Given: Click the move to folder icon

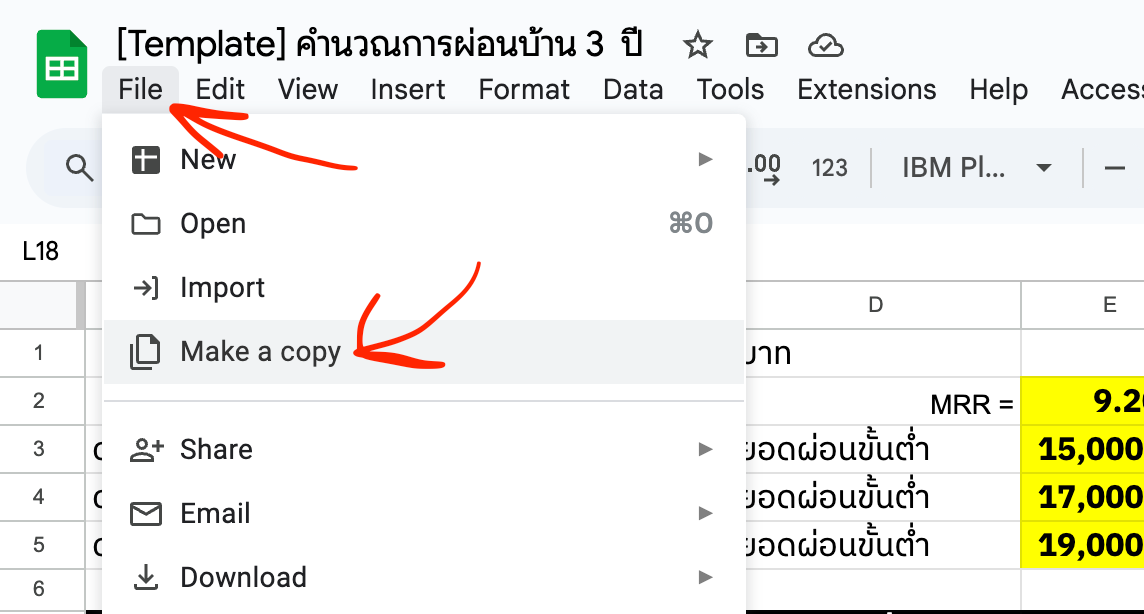Looking at the screenshot, I should pos(761,46).
